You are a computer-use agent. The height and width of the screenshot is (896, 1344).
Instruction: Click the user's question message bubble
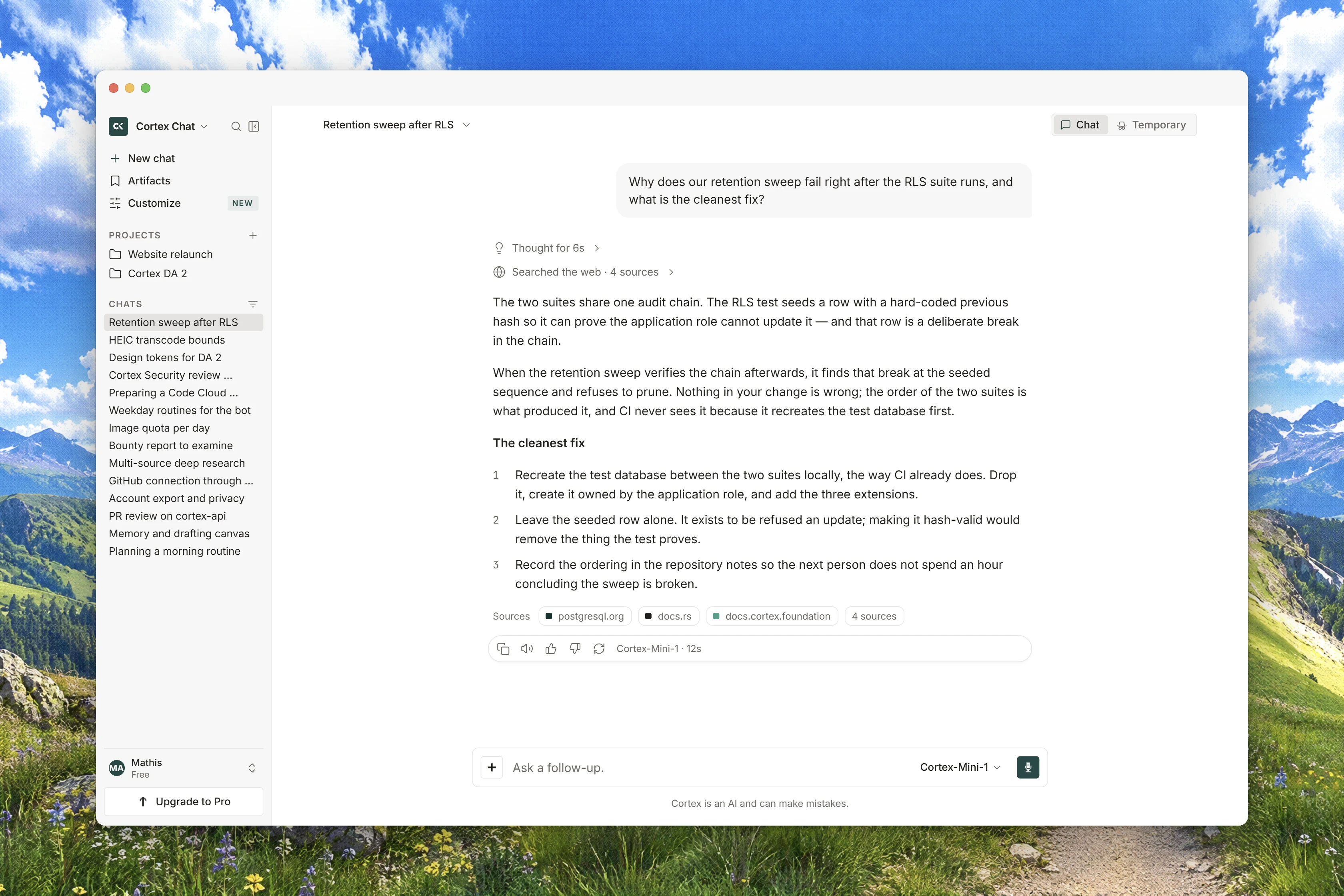(x=824, y=191)
